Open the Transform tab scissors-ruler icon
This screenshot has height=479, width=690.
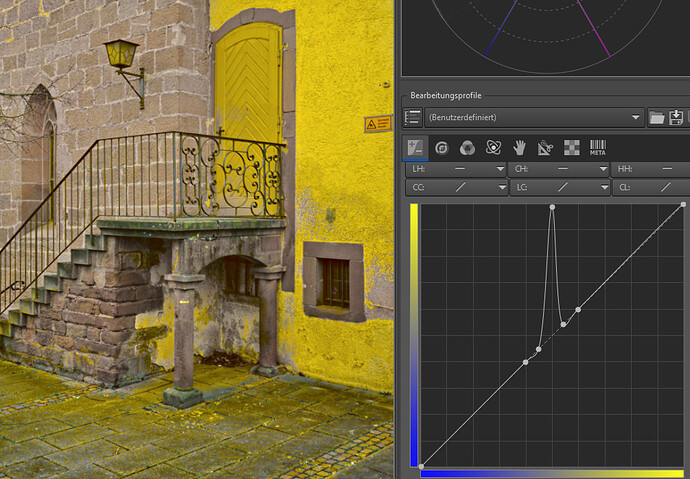pyautogui.click(x=545, y=148)
